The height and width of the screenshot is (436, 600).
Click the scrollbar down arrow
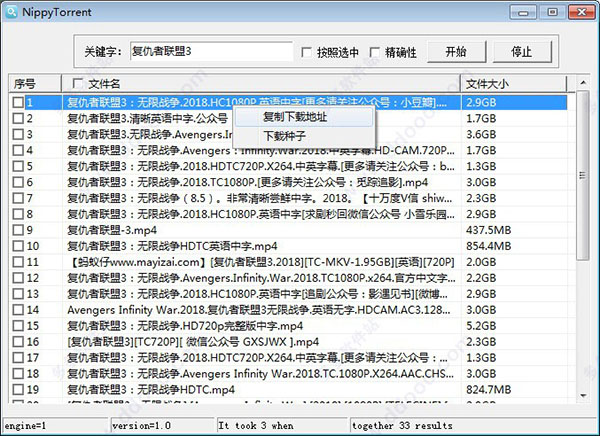click(x=583, y=395)
